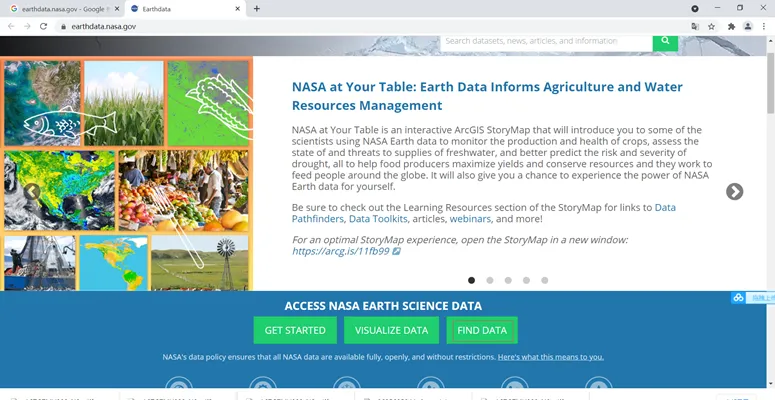The height and width of the screenshot is (400, 775).
Task: Click the scrollbar up arrow
Action: click(x=771, y=41)
